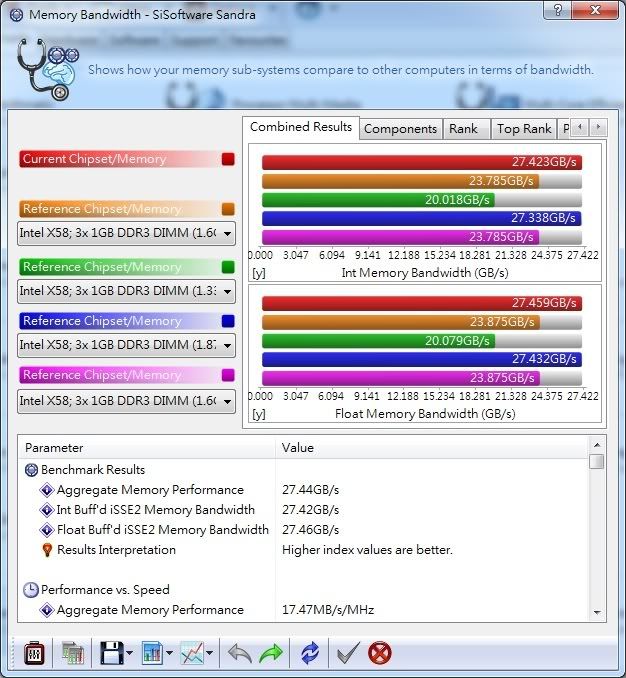The height and width of the screenshot is (678, 626).
Task: Click the stethoscope brain module icon
Action: click(48, 69)
